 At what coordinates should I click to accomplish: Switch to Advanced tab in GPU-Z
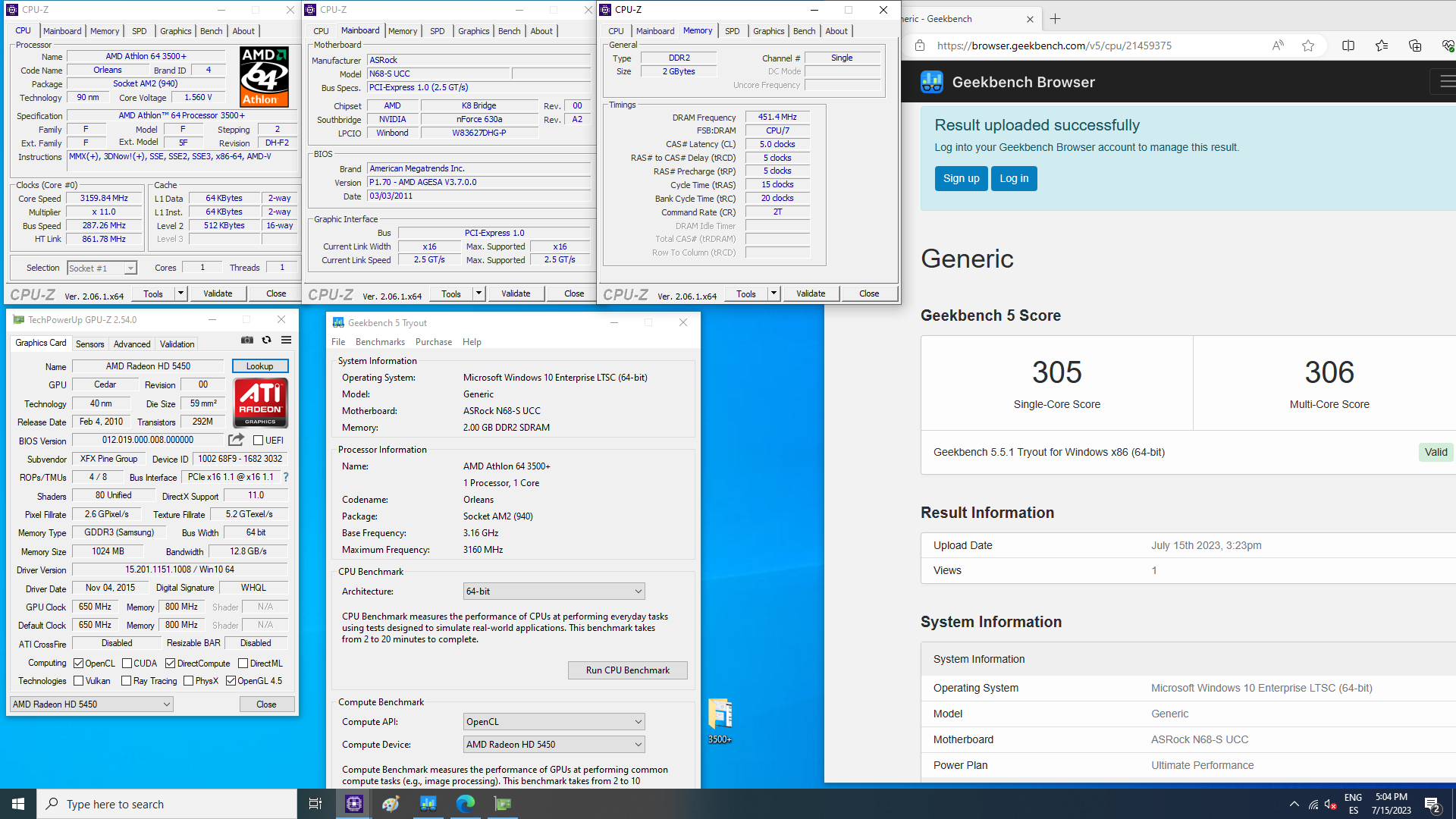click(x=132, y=344)
